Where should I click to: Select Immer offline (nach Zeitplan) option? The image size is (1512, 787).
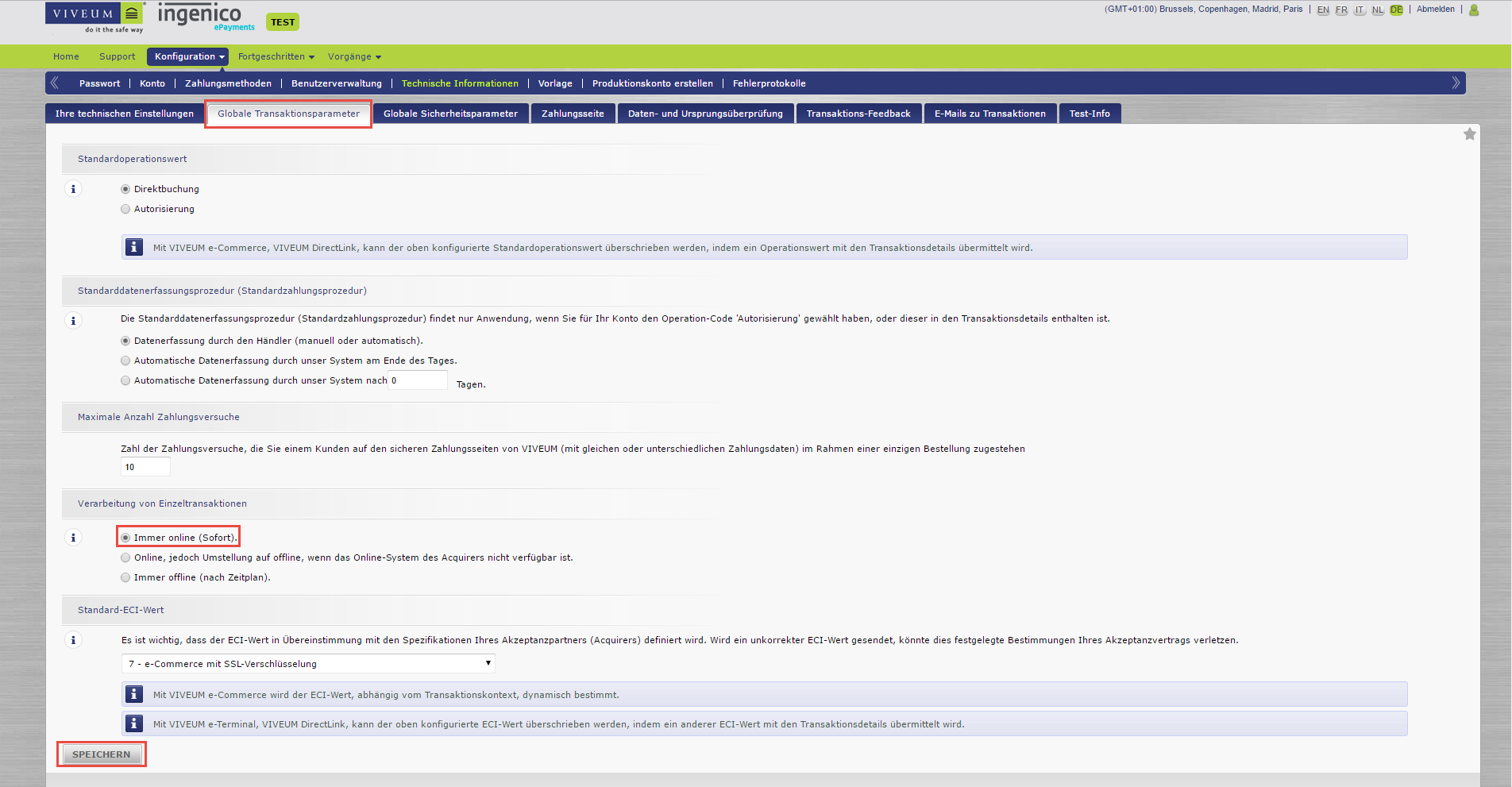(x=125, y=577)
